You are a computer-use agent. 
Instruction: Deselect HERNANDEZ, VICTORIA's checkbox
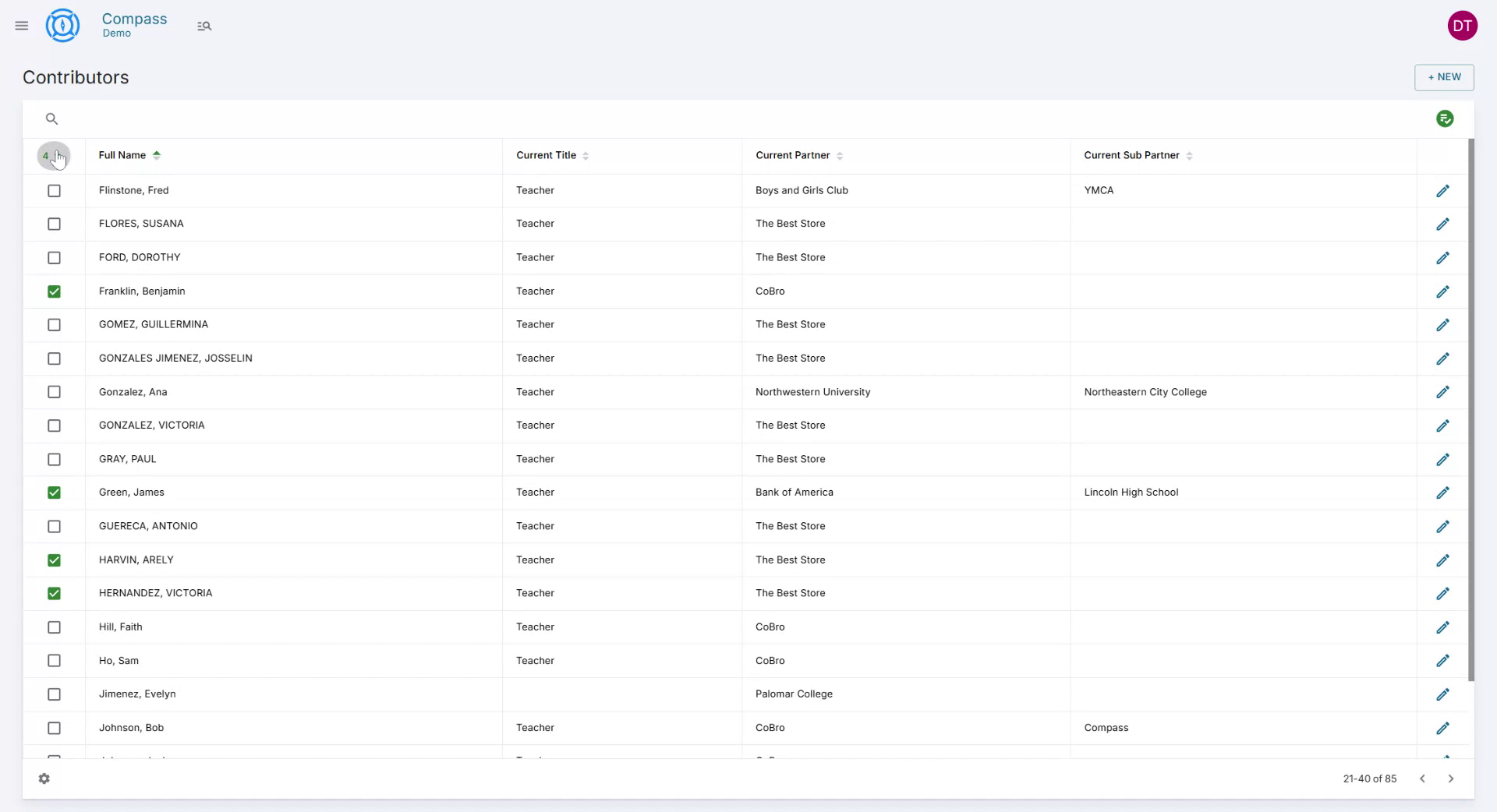point(54,593)
